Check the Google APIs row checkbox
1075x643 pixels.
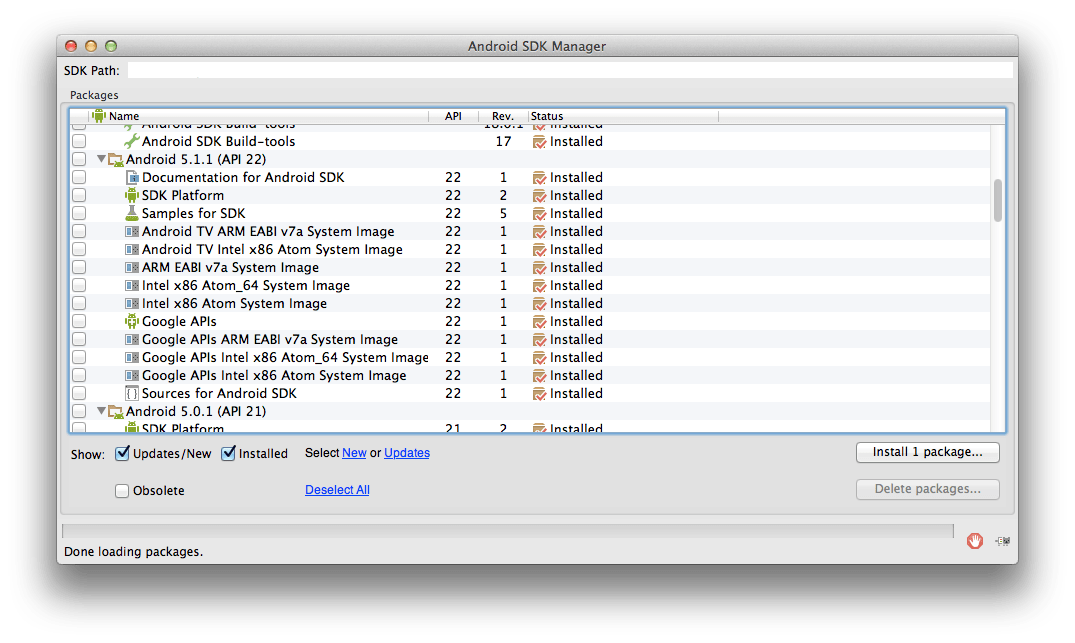(x=79, y=322)
